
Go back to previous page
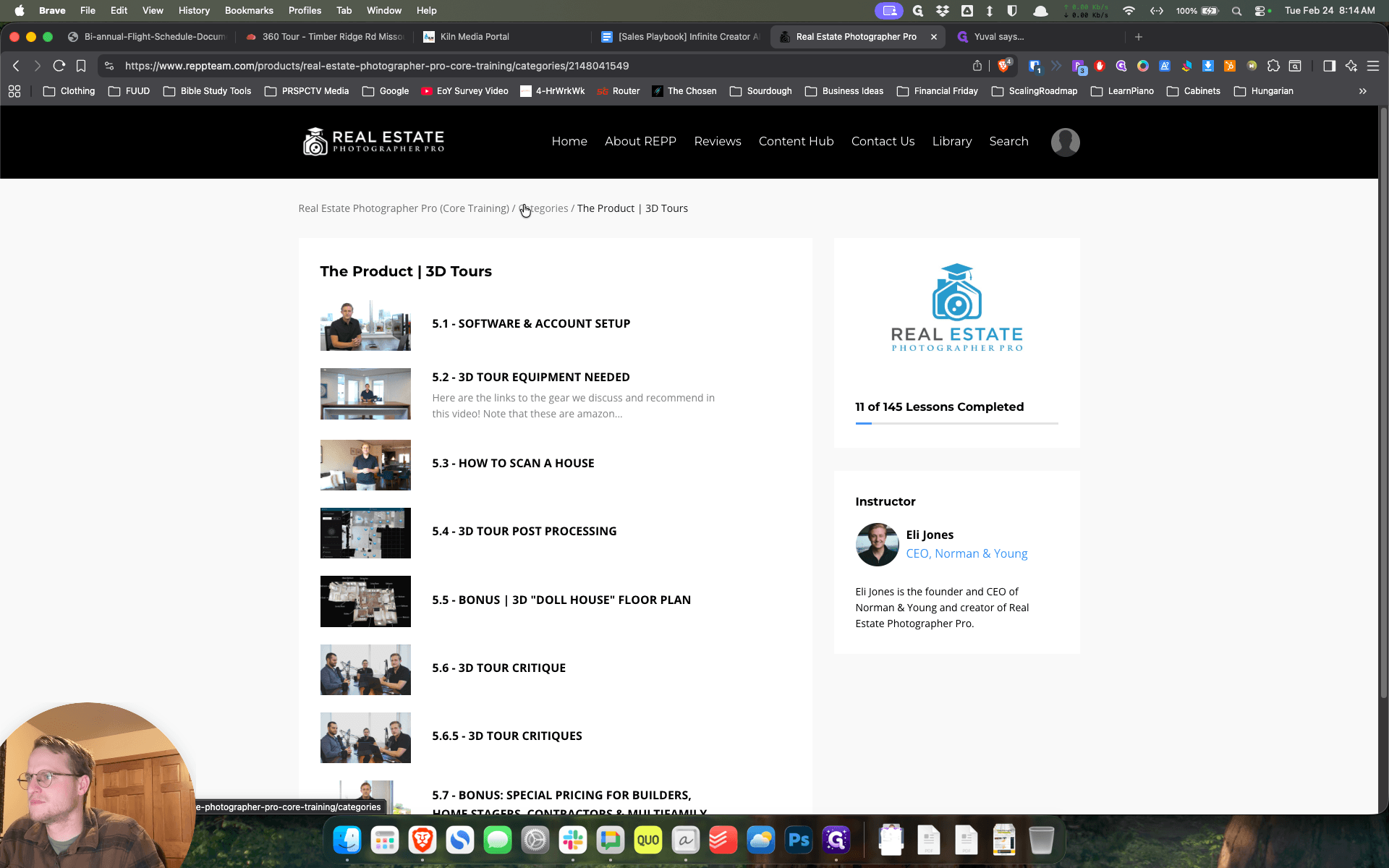(x=16, y=66)
